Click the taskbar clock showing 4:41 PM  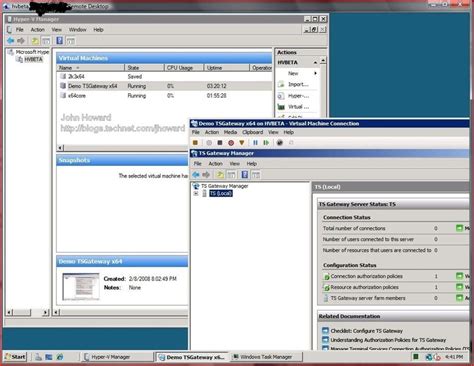(454, 357)
